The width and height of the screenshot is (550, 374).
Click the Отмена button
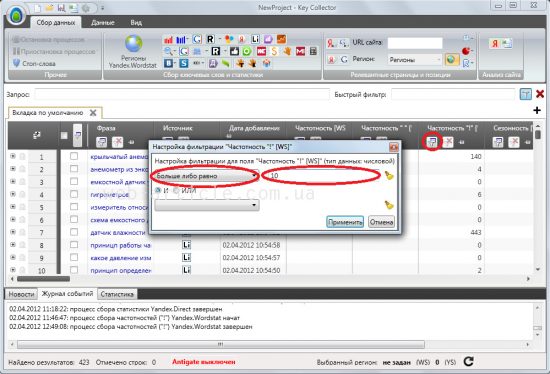381,222
